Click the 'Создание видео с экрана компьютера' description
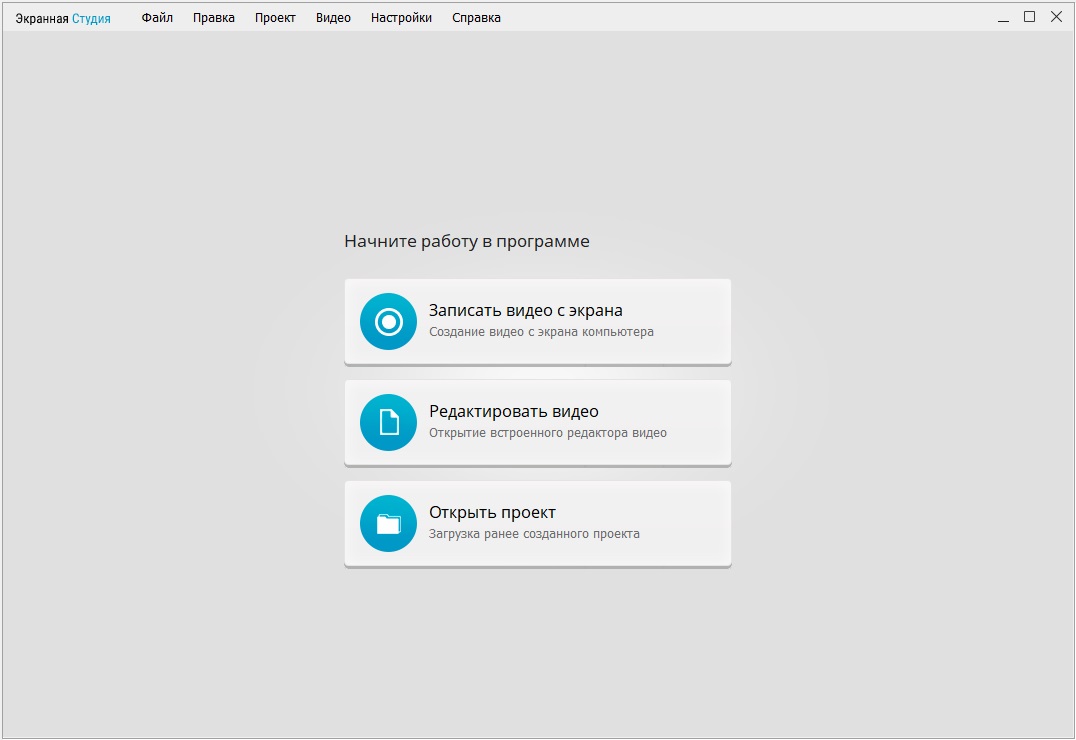Image resolution: width=1076 pixels, height=740 pixels. (541, 332)
